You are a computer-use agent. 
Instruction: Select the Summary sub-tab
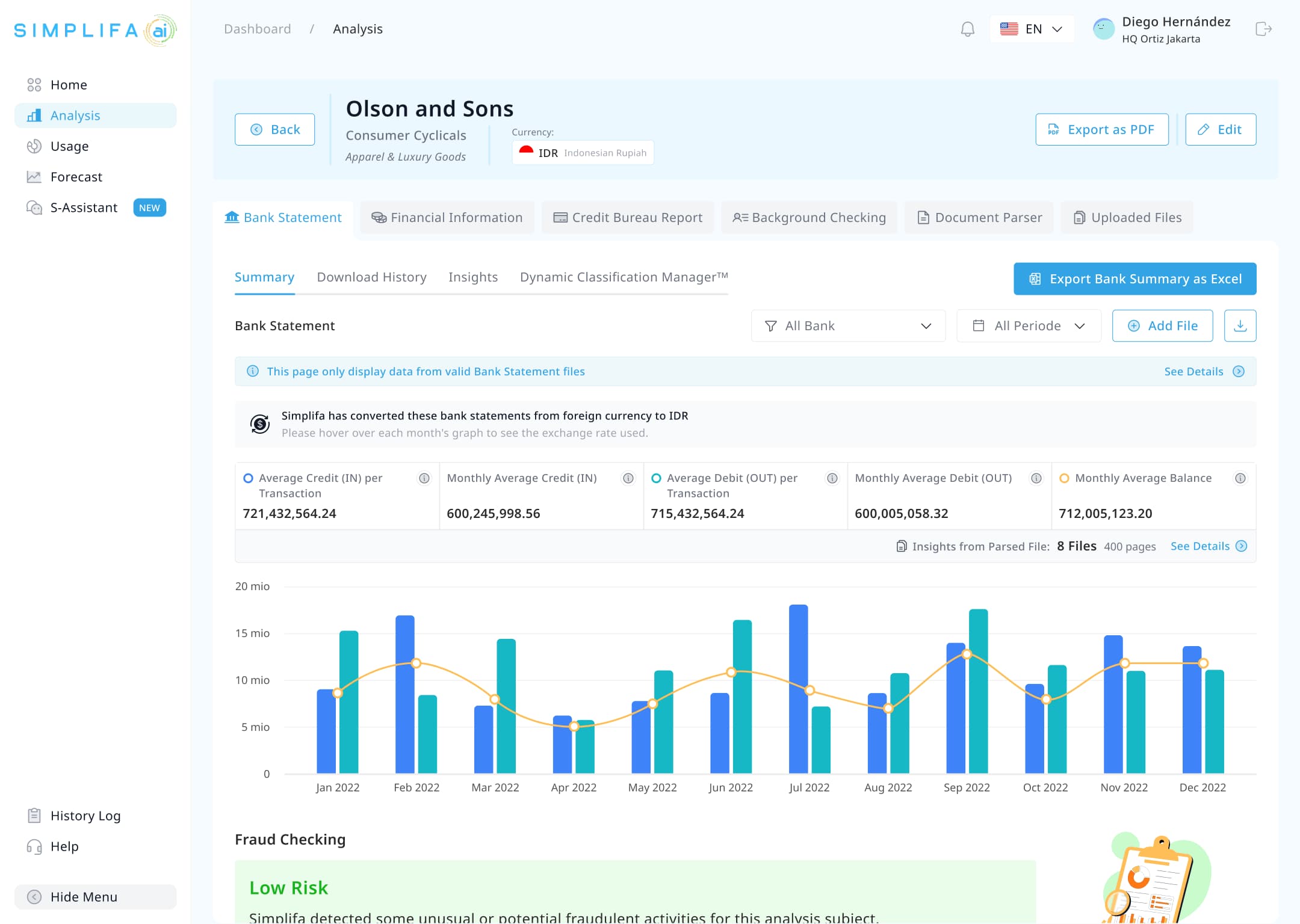264,277
